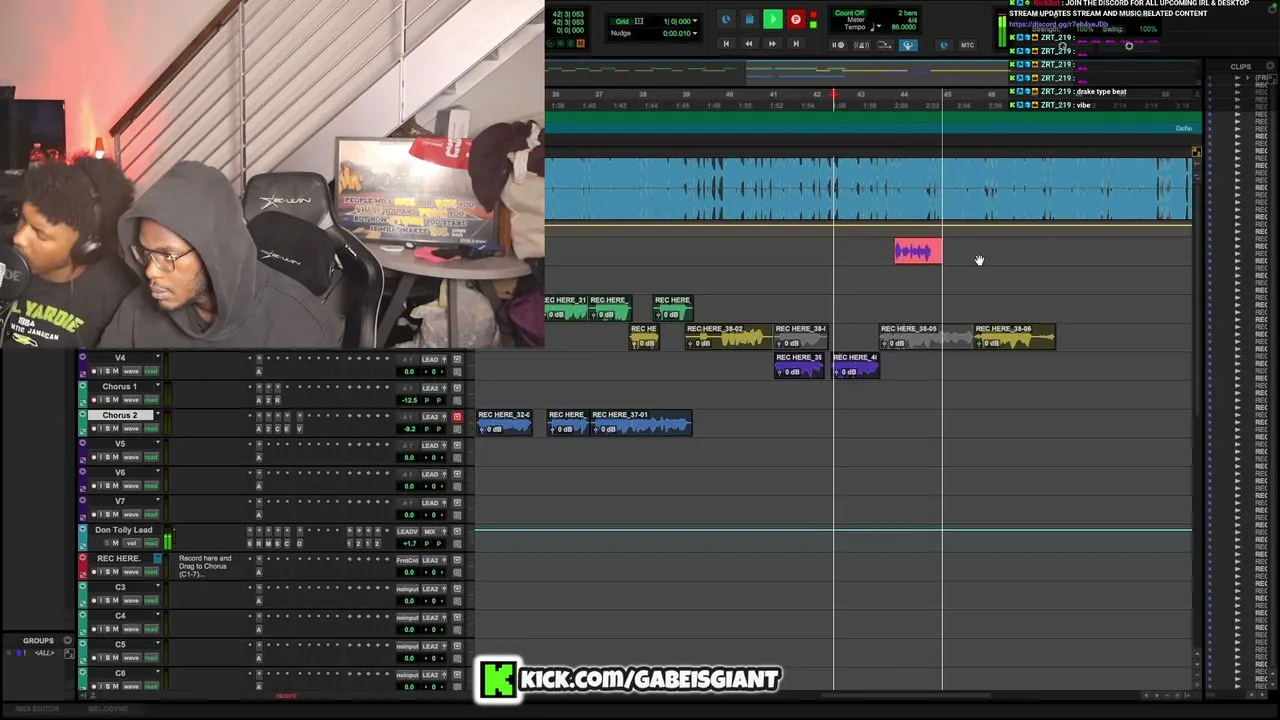
Task: Switch to the MIDI EDITOR tab
Action: [37, 709]
